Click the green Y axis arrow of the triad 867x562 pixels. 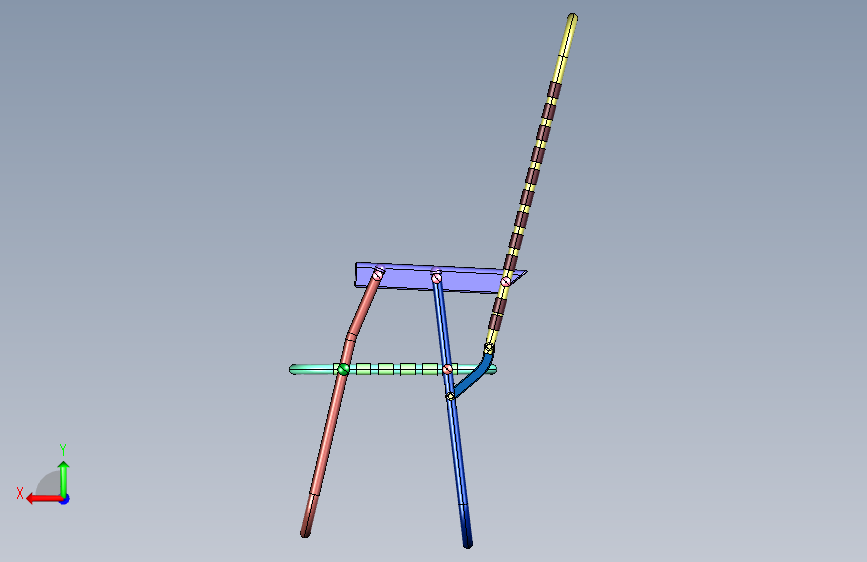coord(64,478)
